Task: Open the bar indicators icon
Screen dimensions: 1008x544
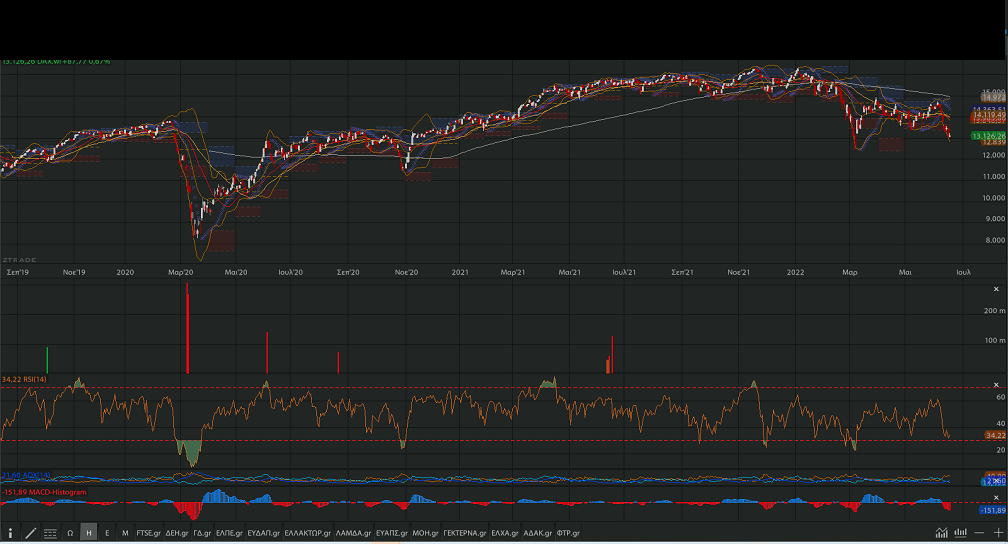Action: pyautogui.click(x=960, y=533)
